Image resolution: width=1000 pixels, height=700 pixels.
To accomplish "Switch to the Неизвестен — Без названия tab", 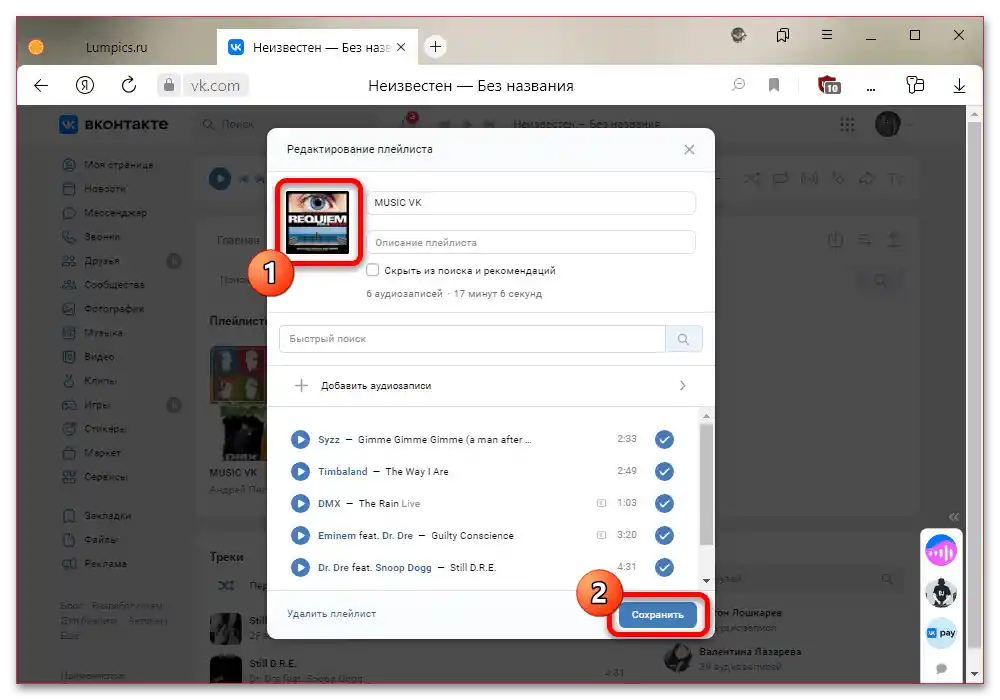I will (x=317, y=47).
